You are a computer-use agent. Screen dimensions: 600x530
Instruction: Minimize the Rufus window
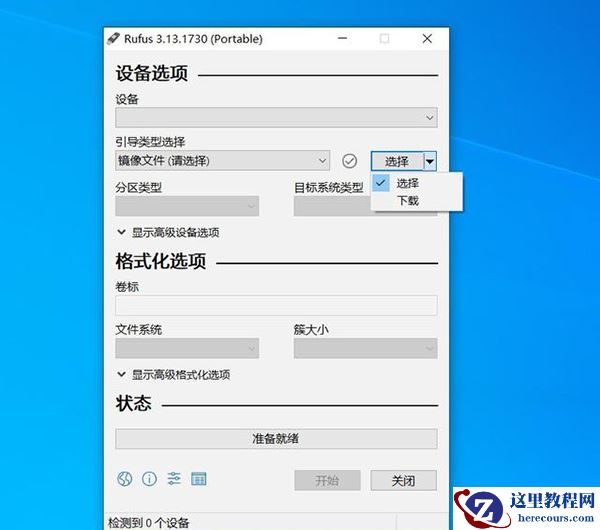pyautogui.click(x=342, y=38)
